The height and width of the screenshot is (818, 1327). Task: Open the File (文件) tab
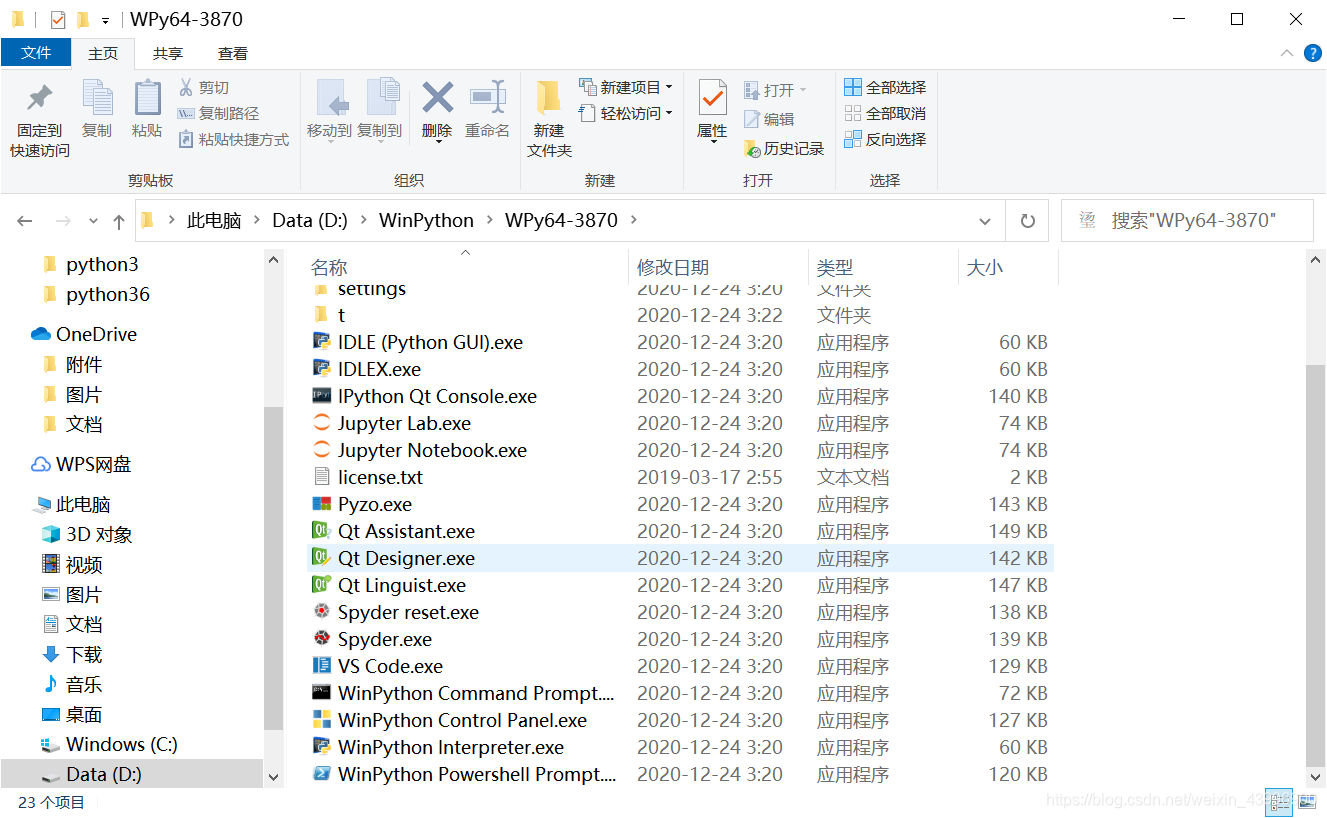pos(36,53)
